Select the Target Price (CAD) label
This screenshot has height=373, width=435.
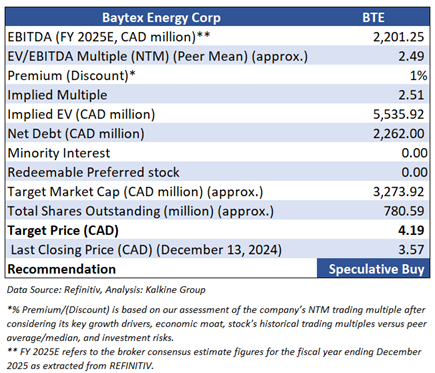(x=63, y=231)
